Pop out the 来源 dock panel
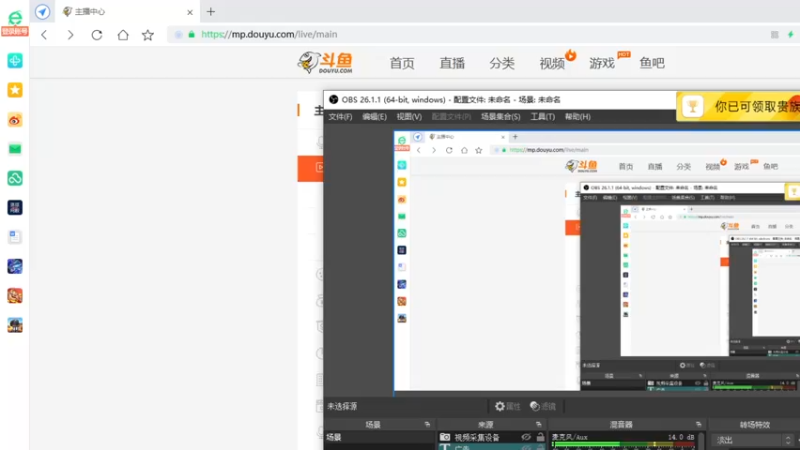Screen dimensions: 800x450 (538, 424)
